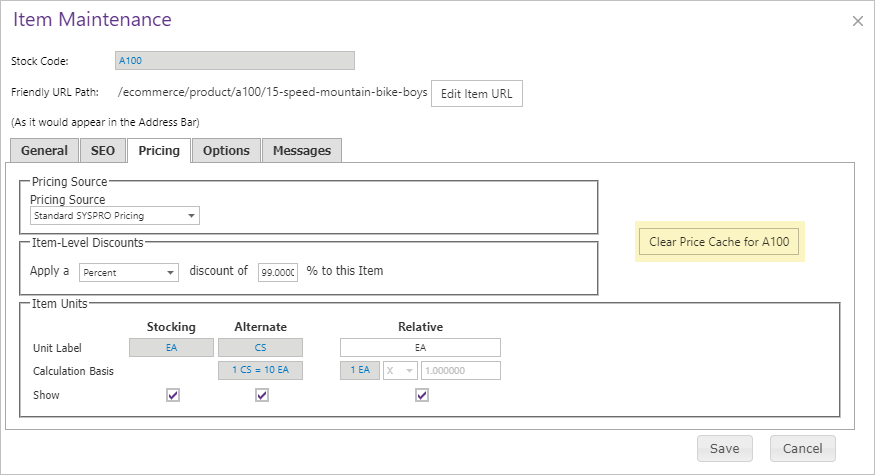Expand the relative unit operator X dropdown
This screenshot has width=875, height=475.
coord(400,370)
